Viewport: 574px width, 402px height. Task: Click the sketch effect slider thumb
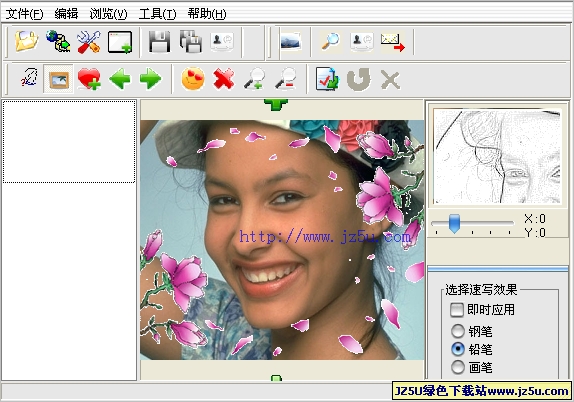(x=454, y=223)
